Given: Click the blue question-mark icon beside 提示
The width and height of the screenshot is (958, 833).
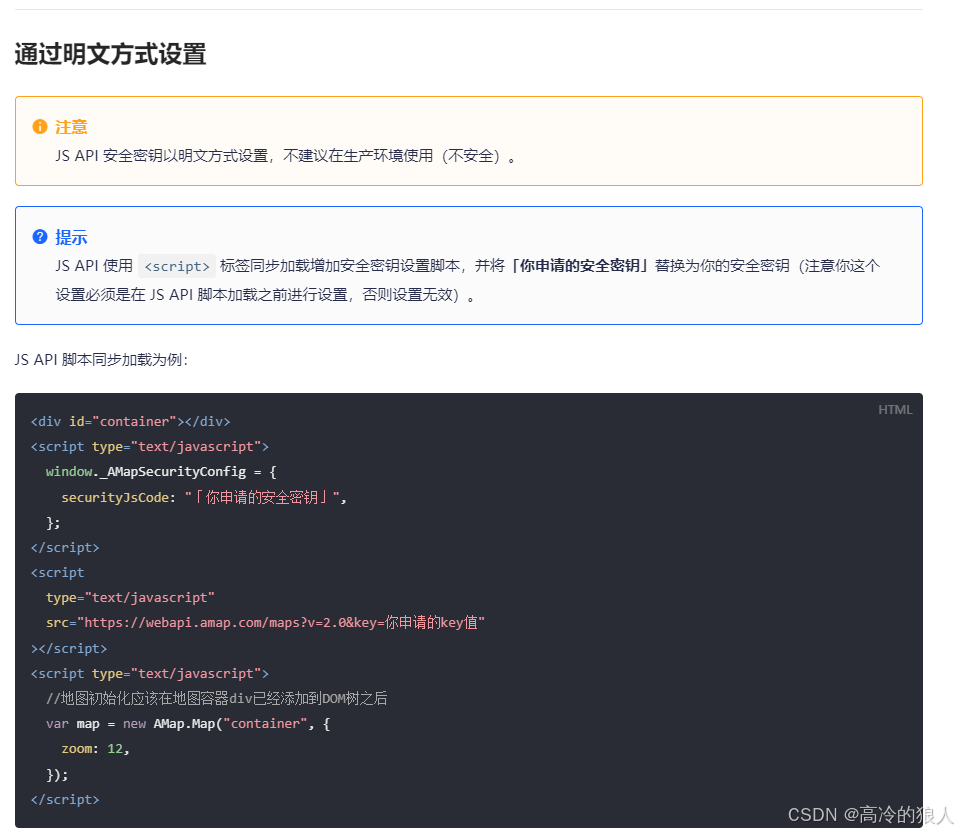Looking at the screenshot, I should coord(40,237).
